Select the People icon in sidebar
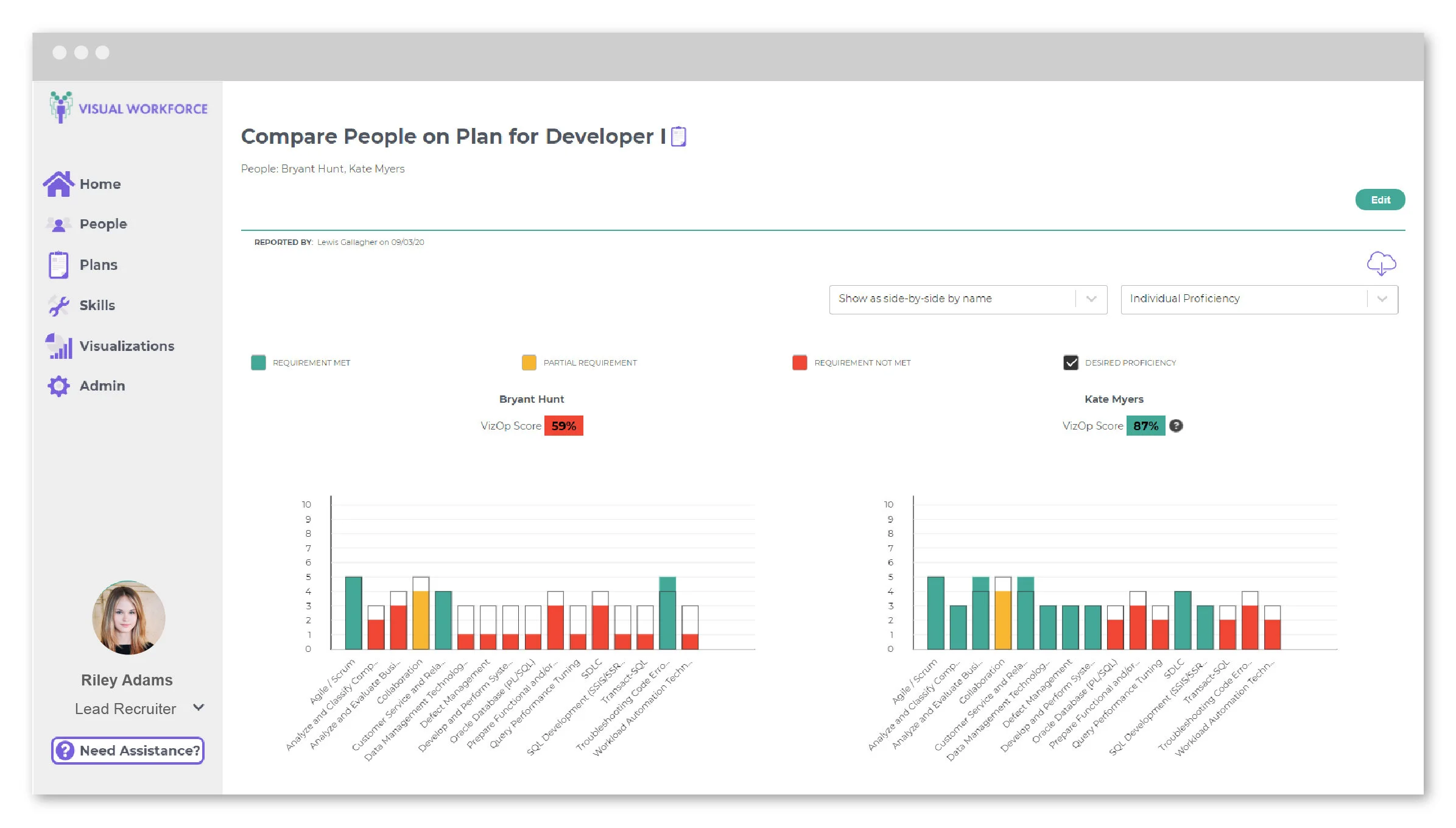Screen dimensions: 1456x828 tap(58, 224)
